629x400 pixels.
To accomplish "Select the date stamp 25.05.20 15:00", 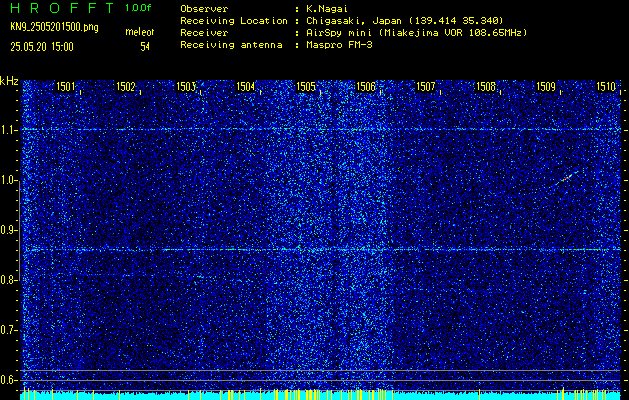I will click(x=42, y=47).
